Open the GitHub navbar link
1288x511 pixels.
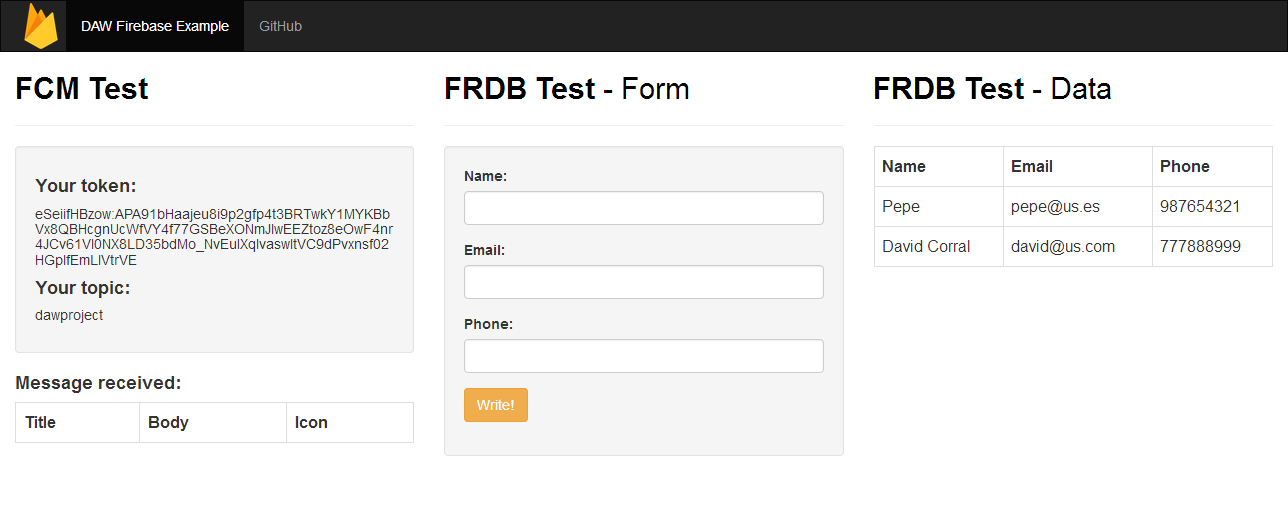coord(280,26)
